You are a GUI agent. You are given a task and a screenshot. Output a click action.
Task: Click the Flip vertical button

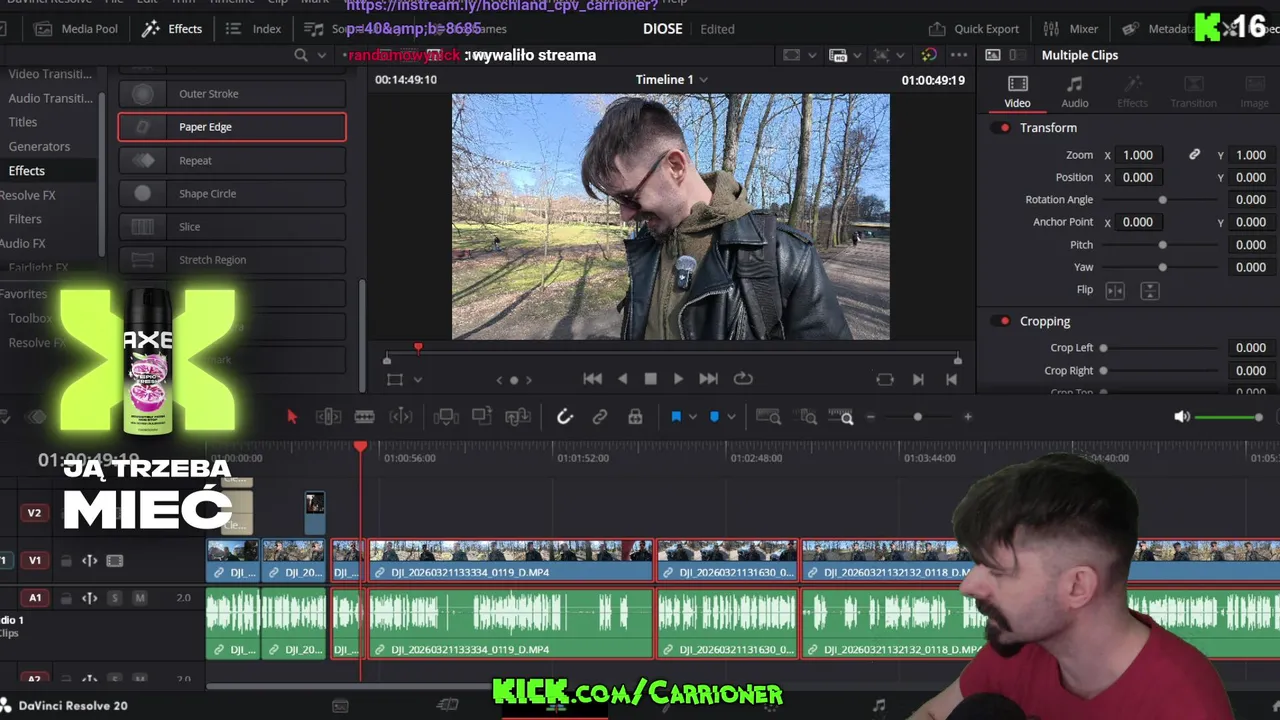click(1150, 290)
